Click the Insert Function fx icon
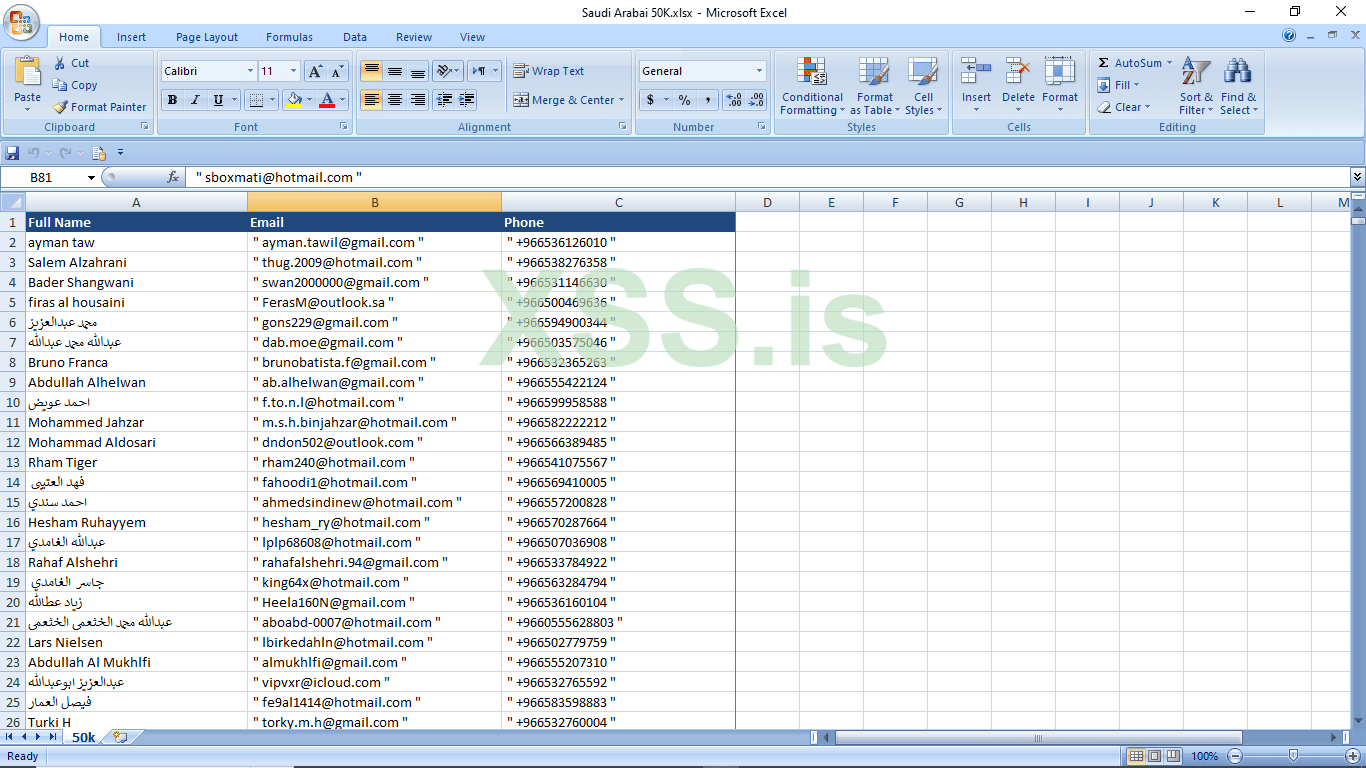This screenshot has height=768, width=1366. click(x=174, y=176)
